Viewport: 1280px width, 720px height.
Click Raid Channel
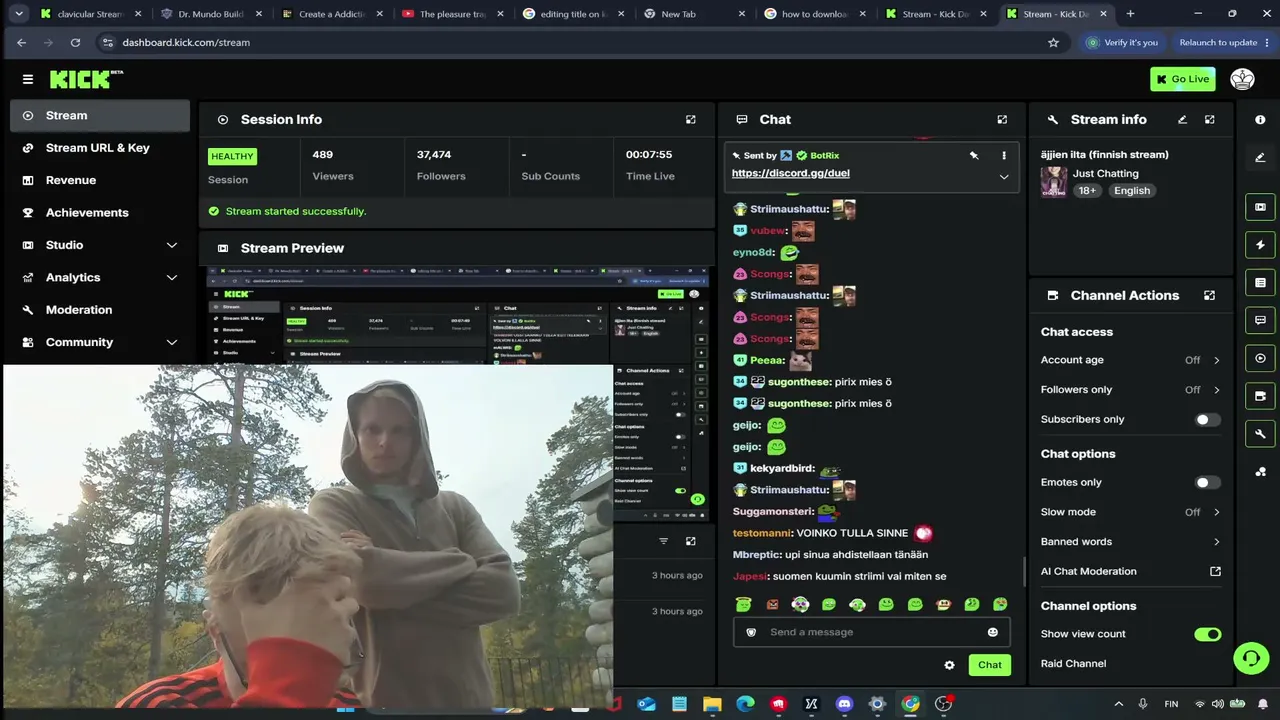[1073, 664]
